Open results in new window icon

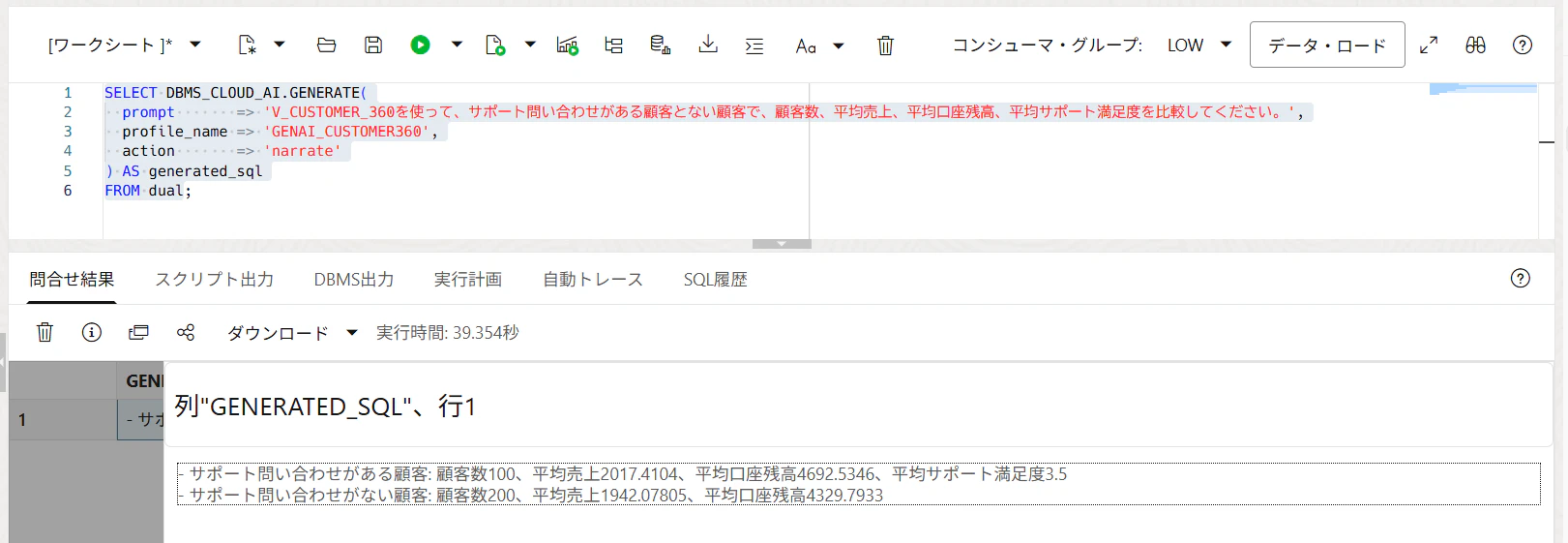138,332
